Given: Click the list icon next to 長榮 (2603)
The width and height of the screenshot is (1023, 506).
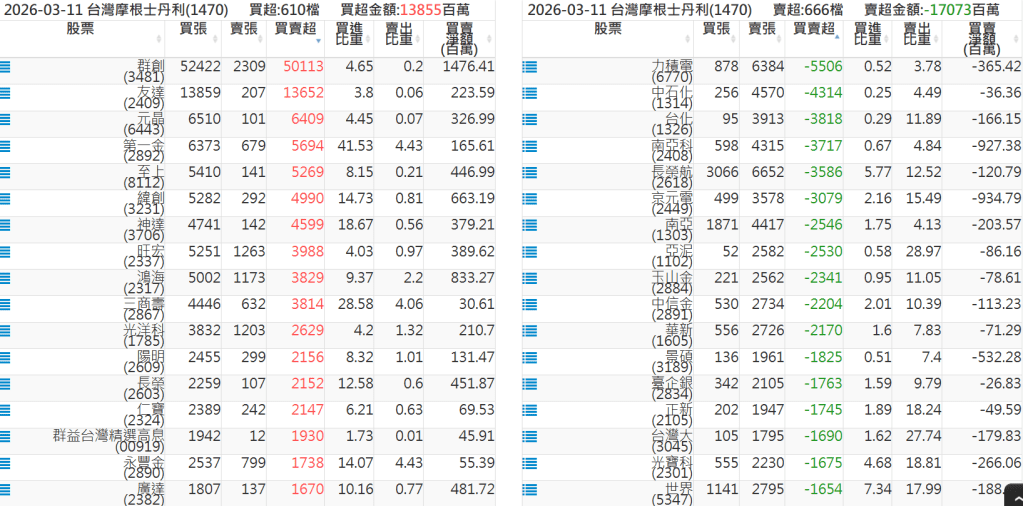Looking at the screenshot, I should [x=6, y=384].
